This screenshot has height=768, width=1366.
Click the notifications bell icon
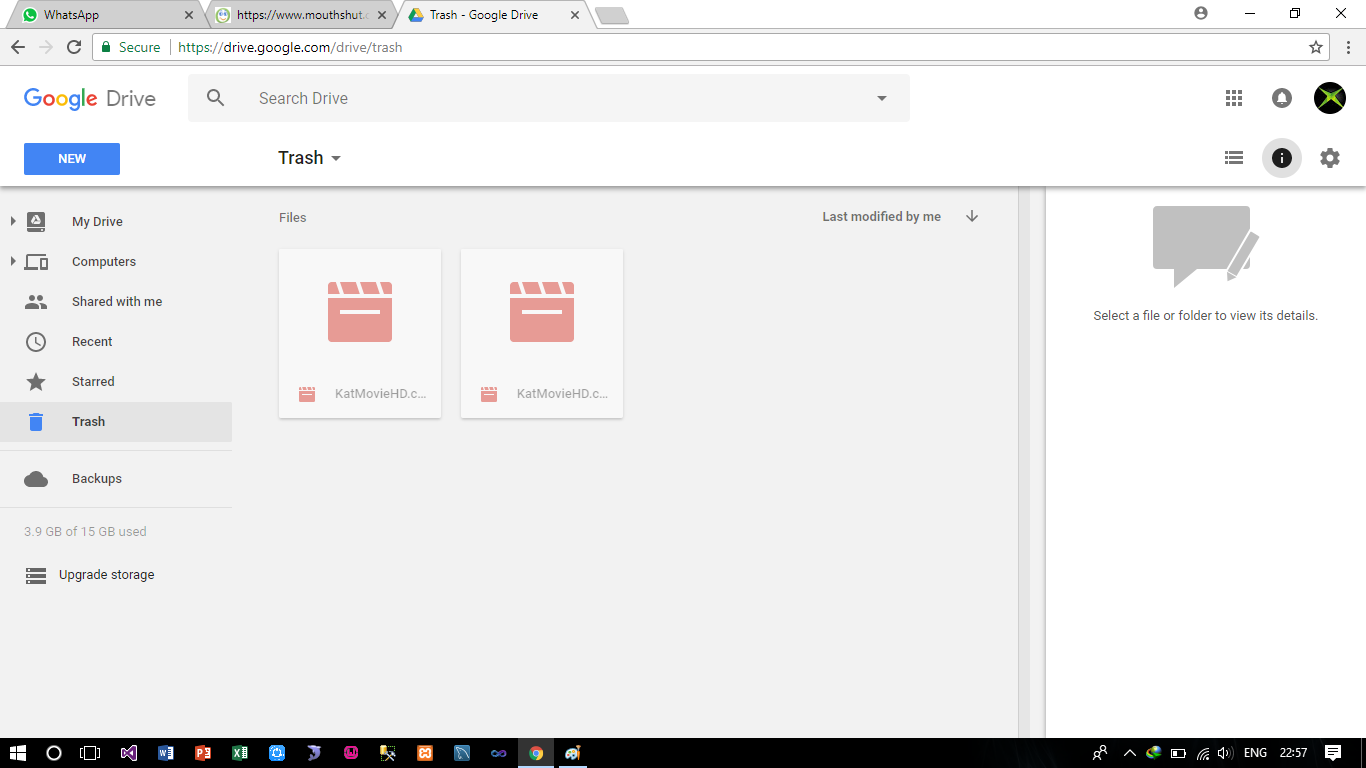tap(1281, 98)
